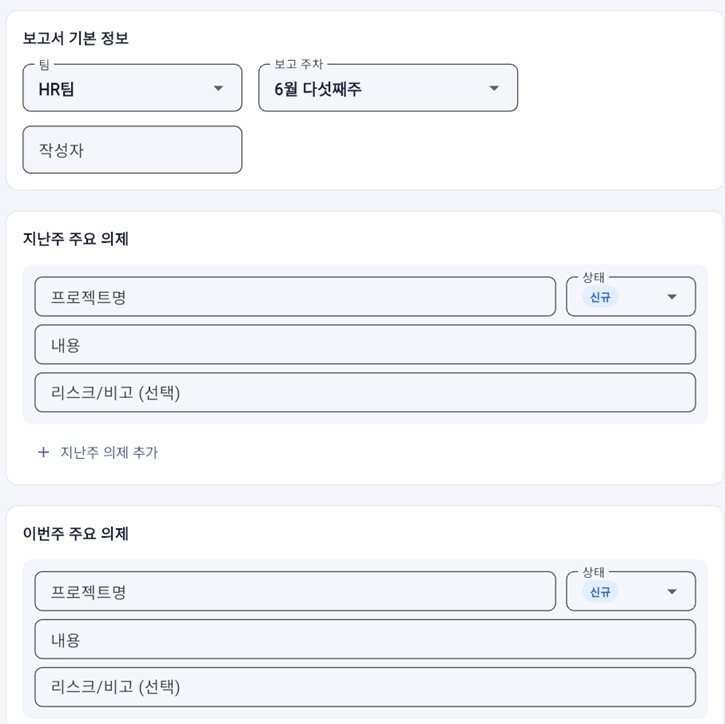Click 프로젝트명 field in 이번주 주요 의제
The height and width of the screenshot is (724, 725).
pos(295,591)
